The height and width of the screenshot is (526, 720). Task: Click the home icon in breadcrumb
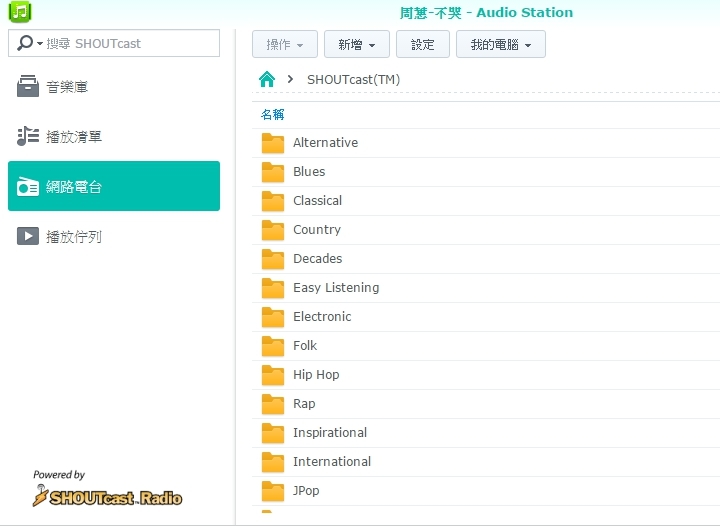click(266, 79)
